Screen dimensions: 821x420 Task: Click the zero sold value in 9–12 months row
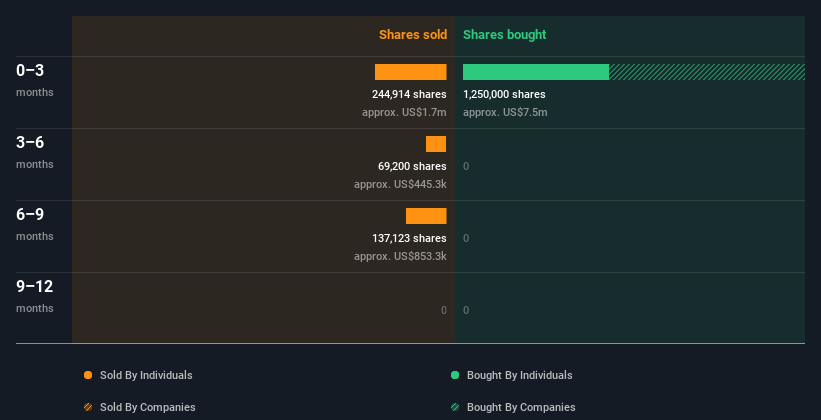(x=444, y=310)
